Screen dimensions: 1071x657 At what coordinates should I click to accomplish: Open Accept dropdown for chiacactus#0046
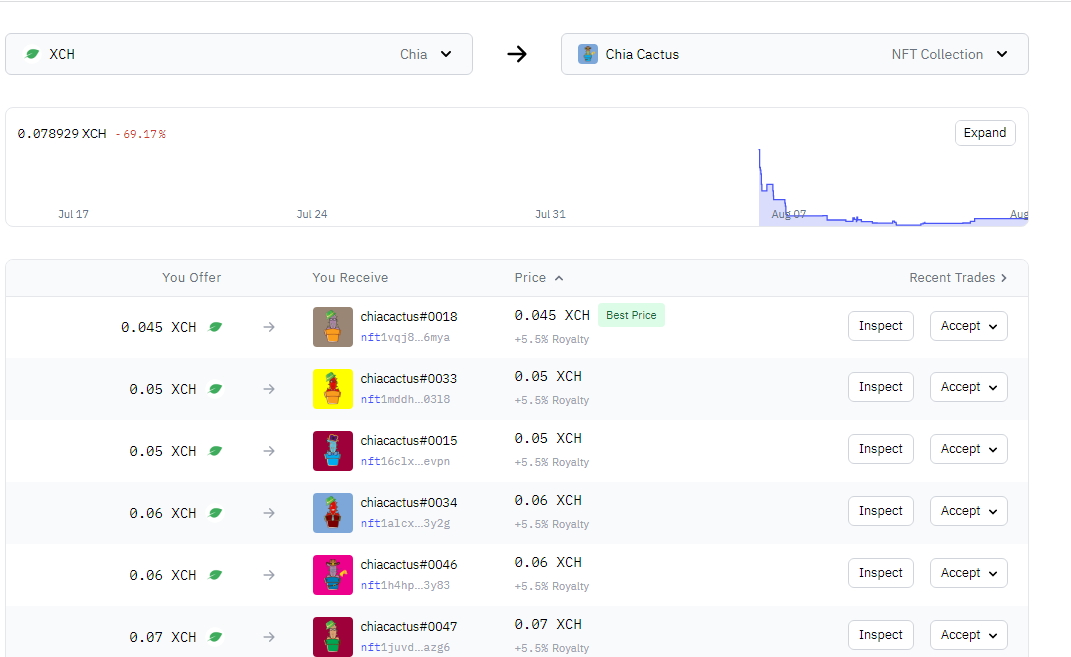[969, 573]
